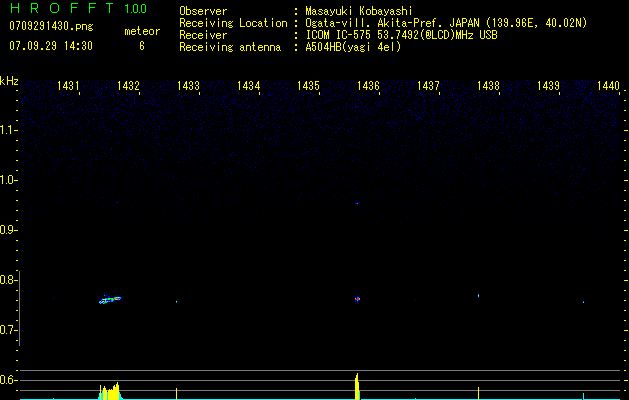This screenshot has width=629, height=400.
Task: Click the Ogata-vill. Akita-Pref. JAPAN location text
Action: click(x=446, y=23)
